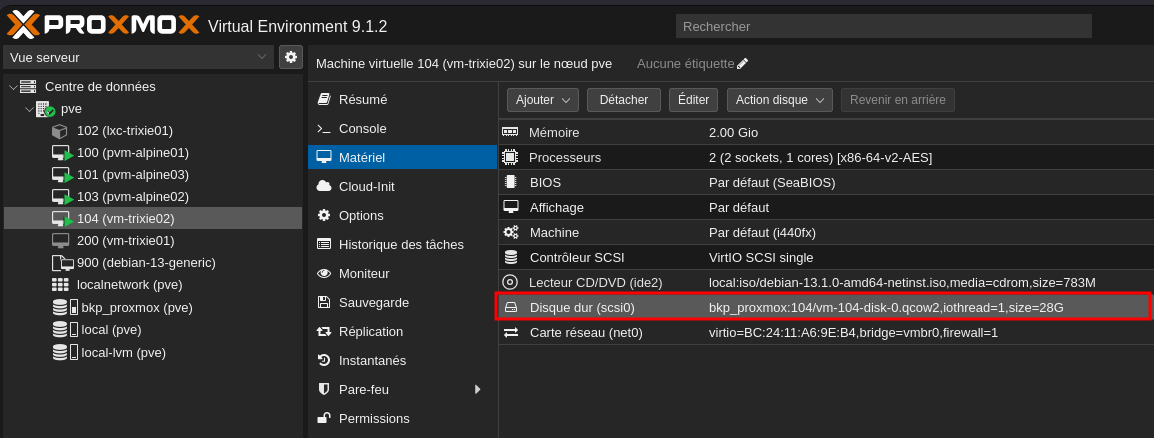Image resolution: width=1154 pixels, height=438 pixels.
Task: Expand the Pare-feu submenu arrow
Action: tap(478, 389)
